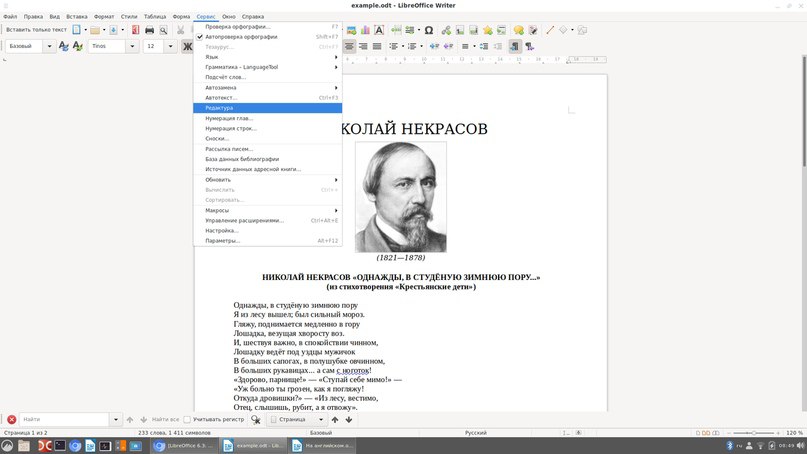Toggle print preview icon
This screenshot has width=807, height=454.
click(x=163, y=30)
